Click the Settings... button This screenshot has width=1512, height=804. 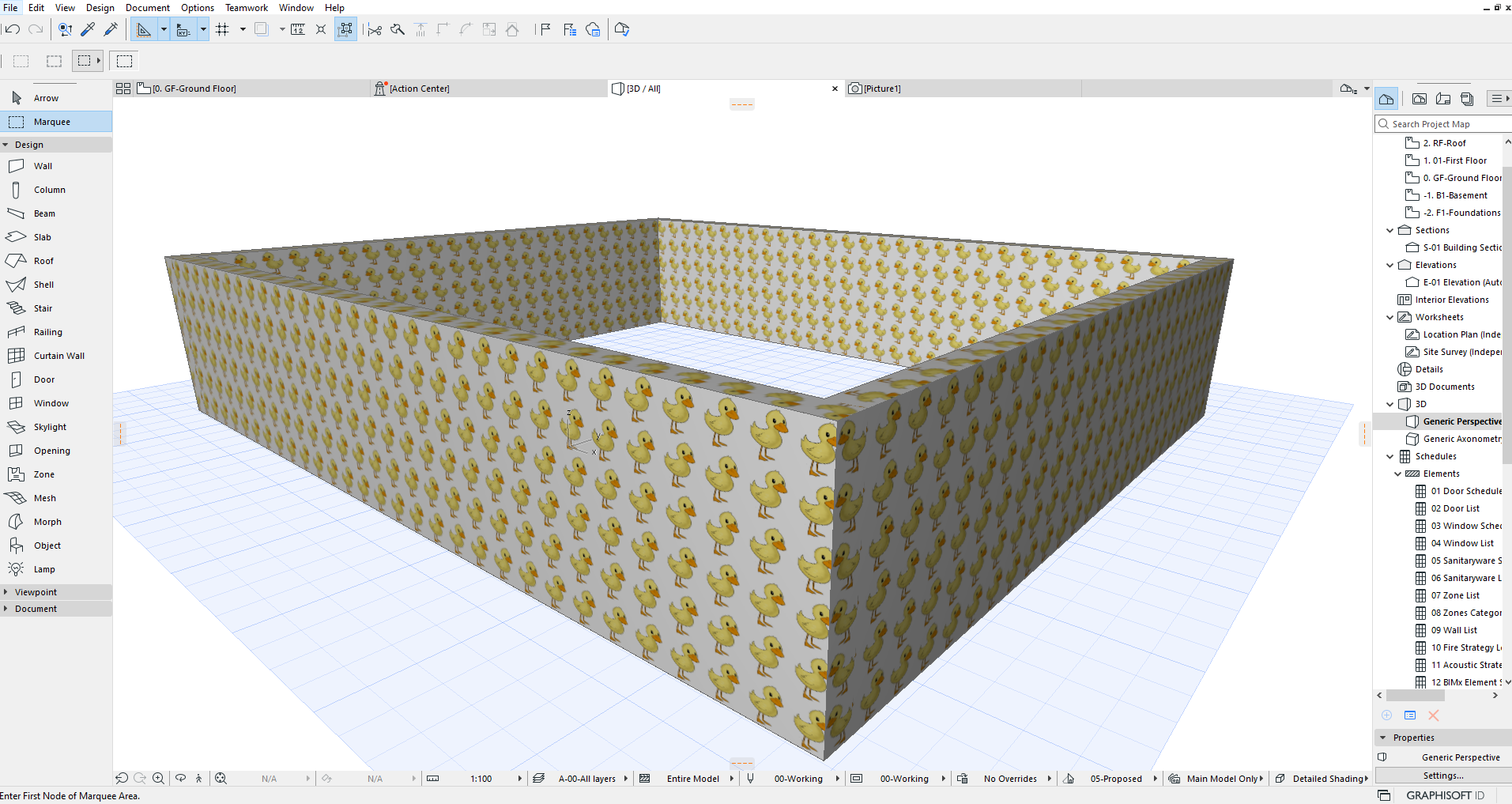pos(1443,776)
